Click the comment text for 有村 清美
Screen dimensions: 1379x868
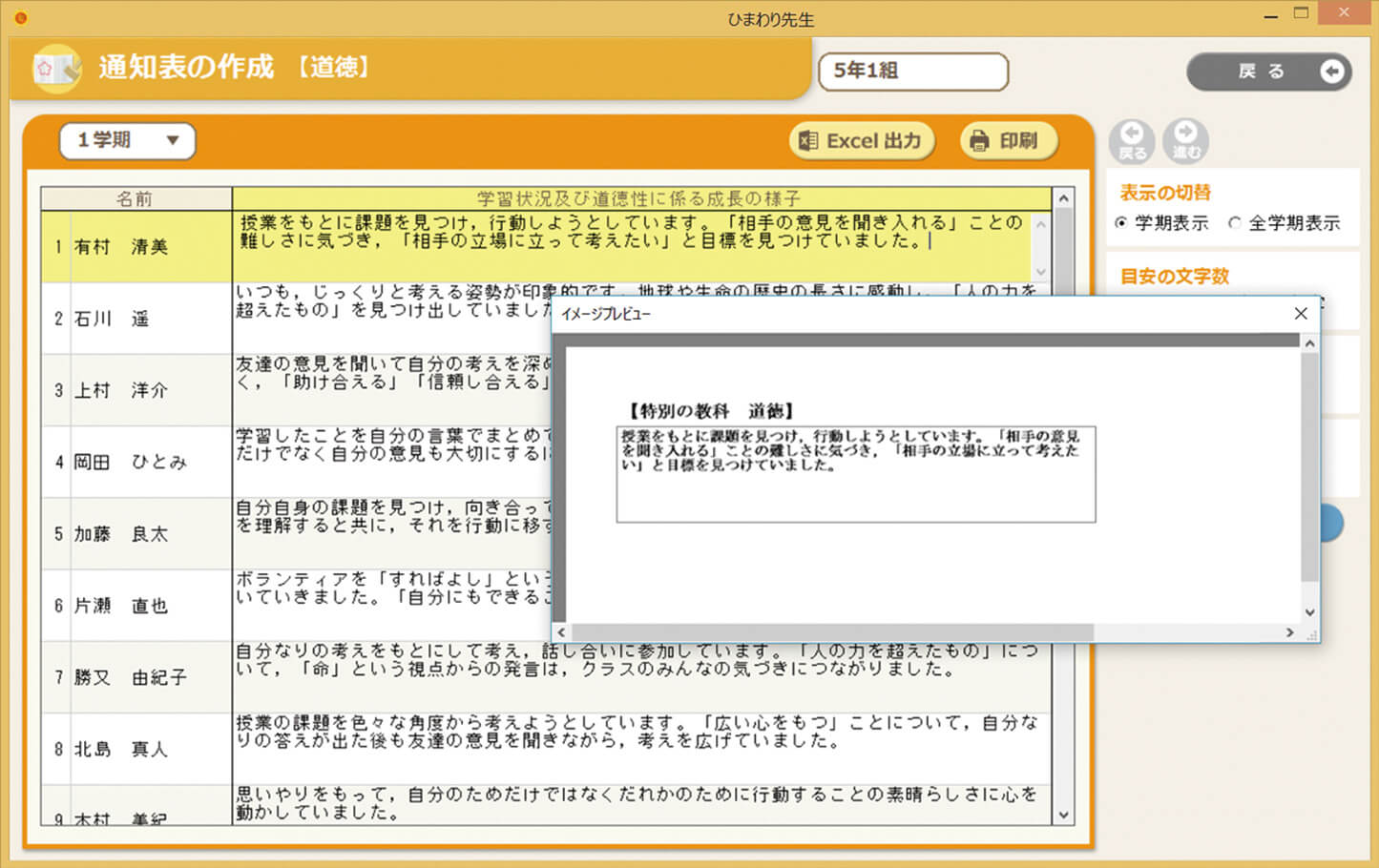click(630, 243)
